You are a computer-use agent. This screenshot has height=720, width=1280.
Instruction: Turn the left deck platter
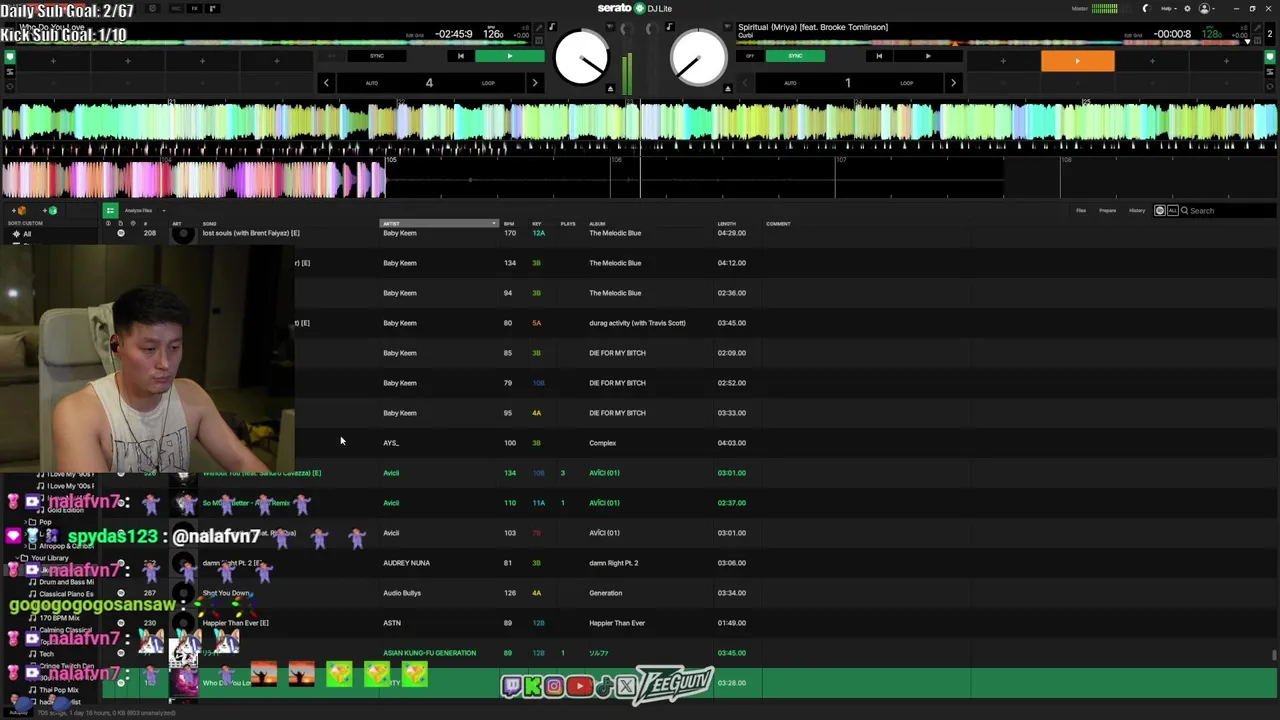pos(581,58)
